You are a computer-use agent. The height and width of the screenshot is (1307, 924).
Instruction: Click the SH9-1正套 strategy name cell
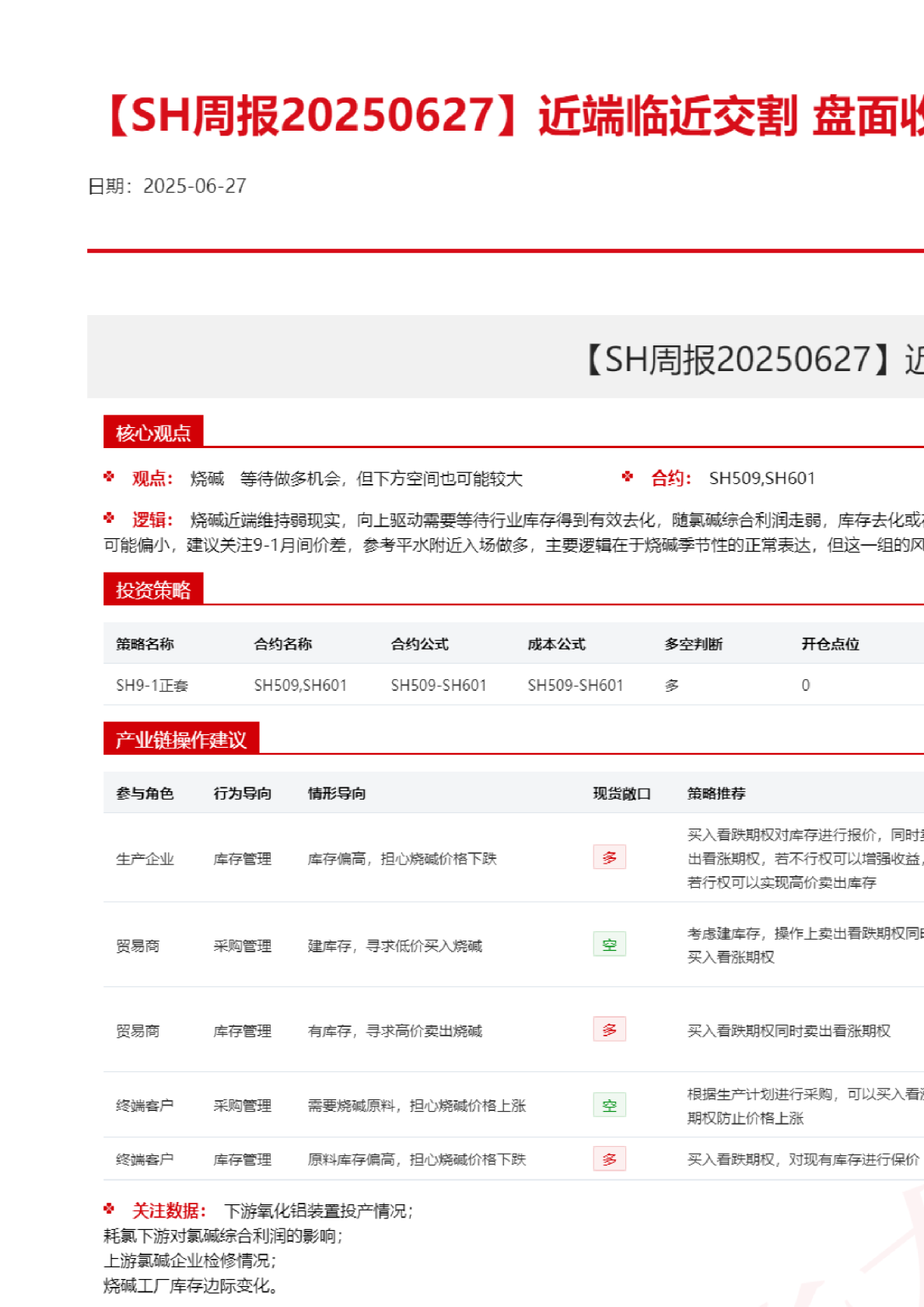(152, 685)
